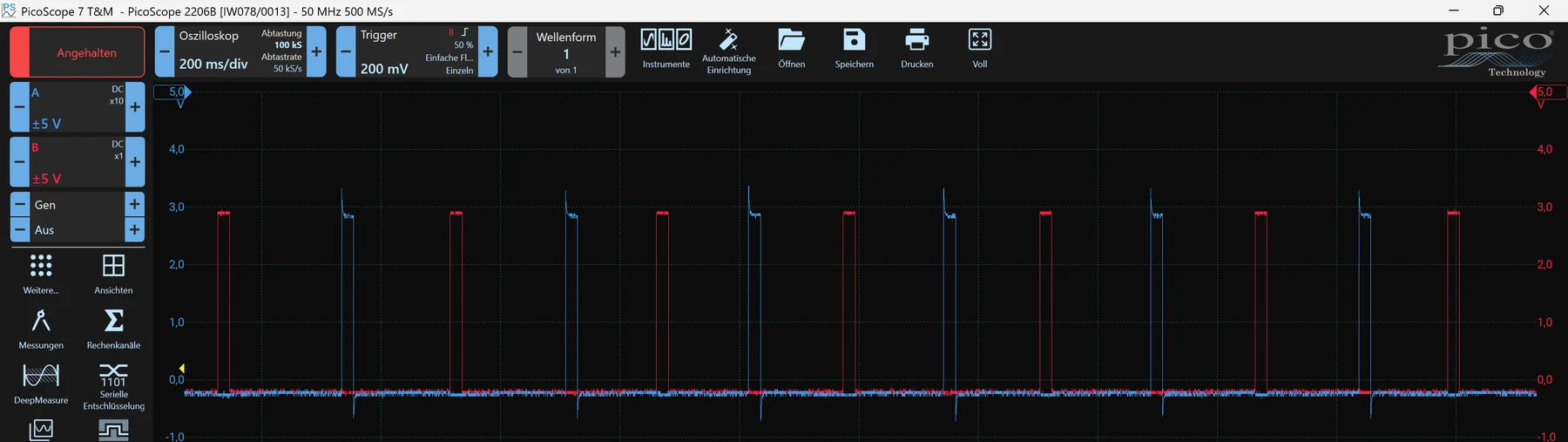The height and width of the screenshot is (442, 1568).
Task: Open the Wellenform 1 von 1 navigator
Action: click(566, 51)
